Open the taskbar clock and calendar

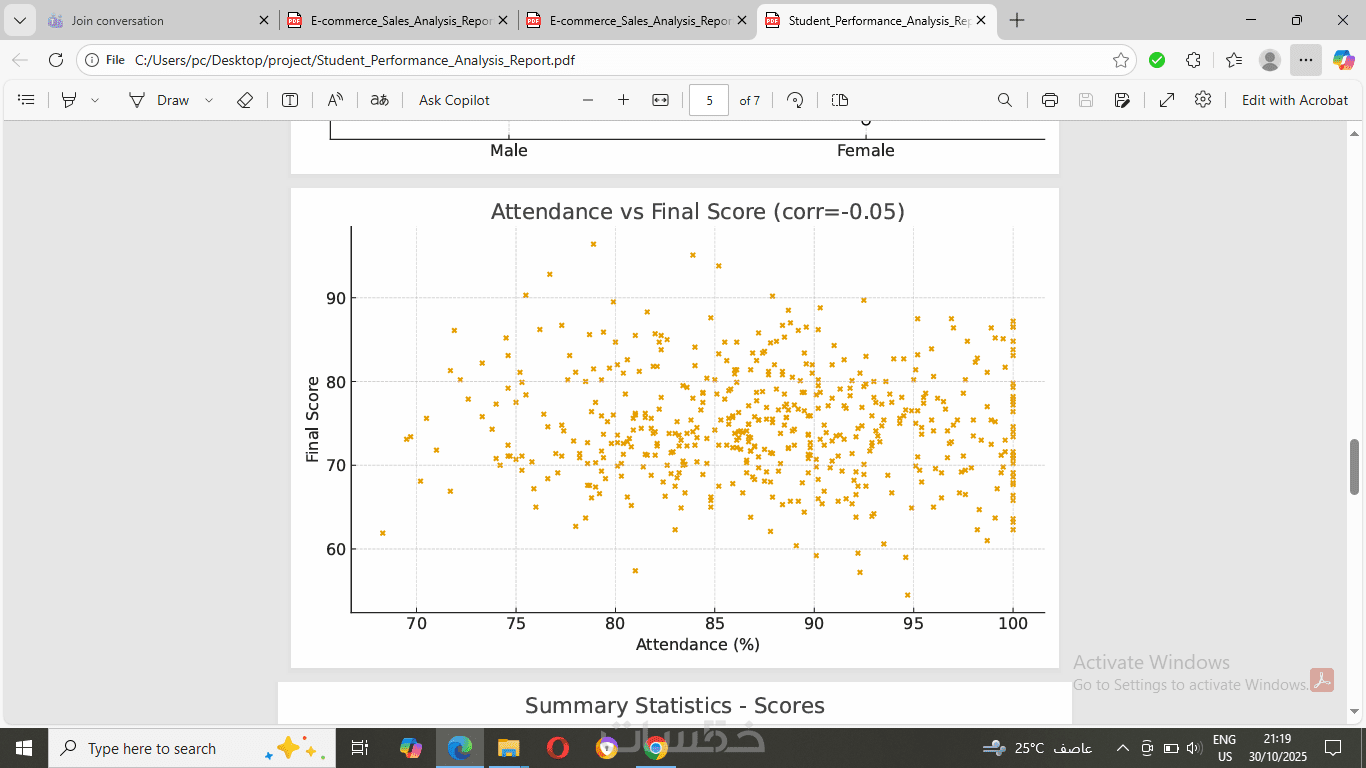coord(1277,748)
